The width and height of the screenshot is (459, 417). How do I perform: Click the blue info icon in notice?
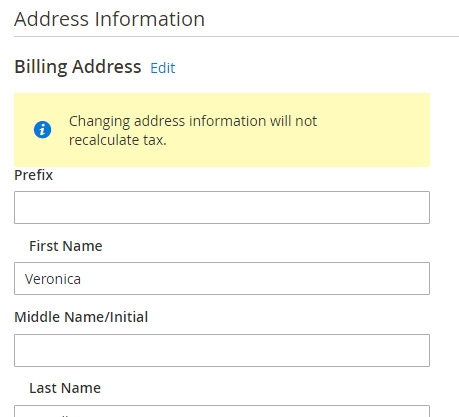[42, 129]
